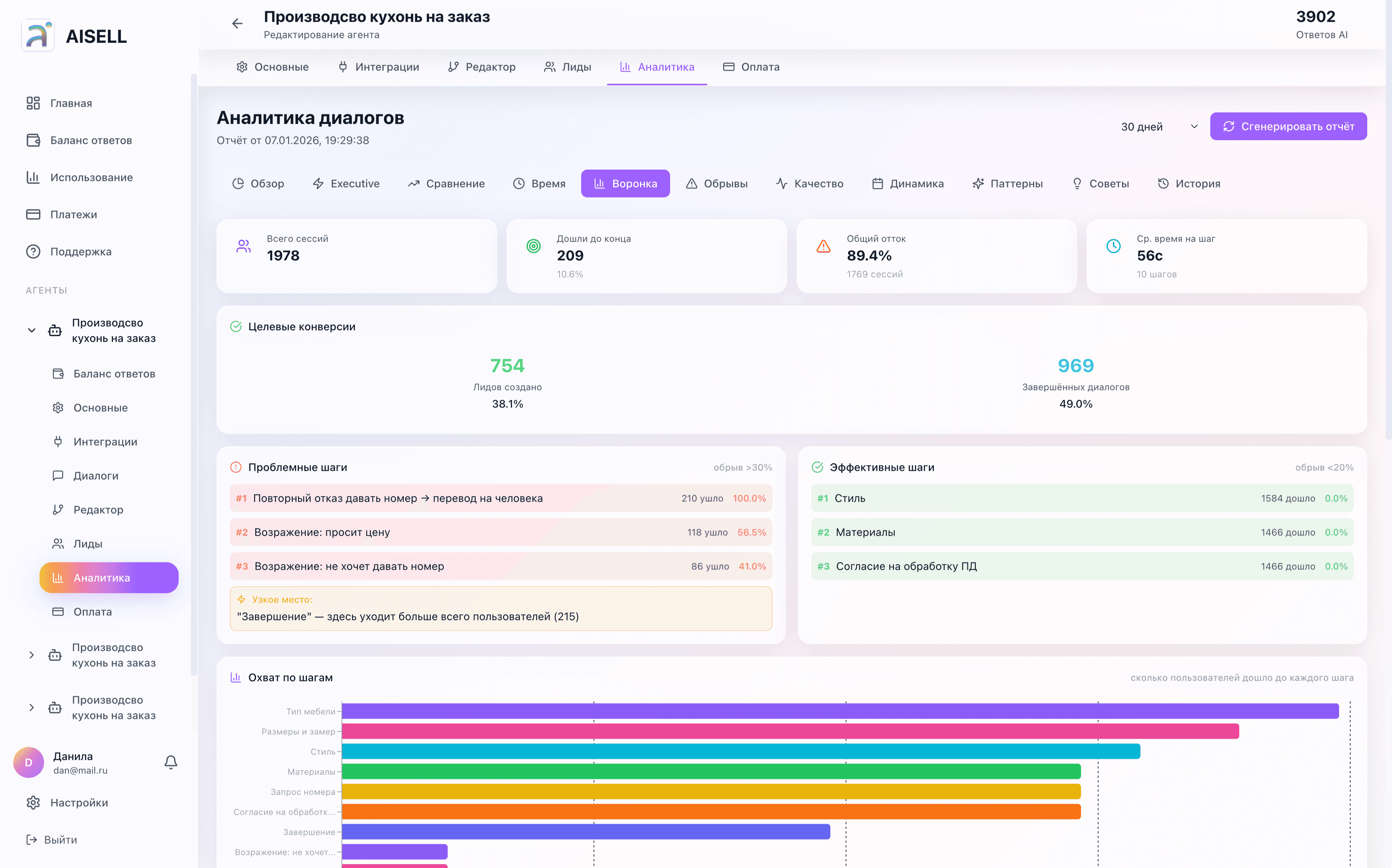1392x868 pixels.
Task: Click the Главная dashboard icon
Action: coord(33,103)
